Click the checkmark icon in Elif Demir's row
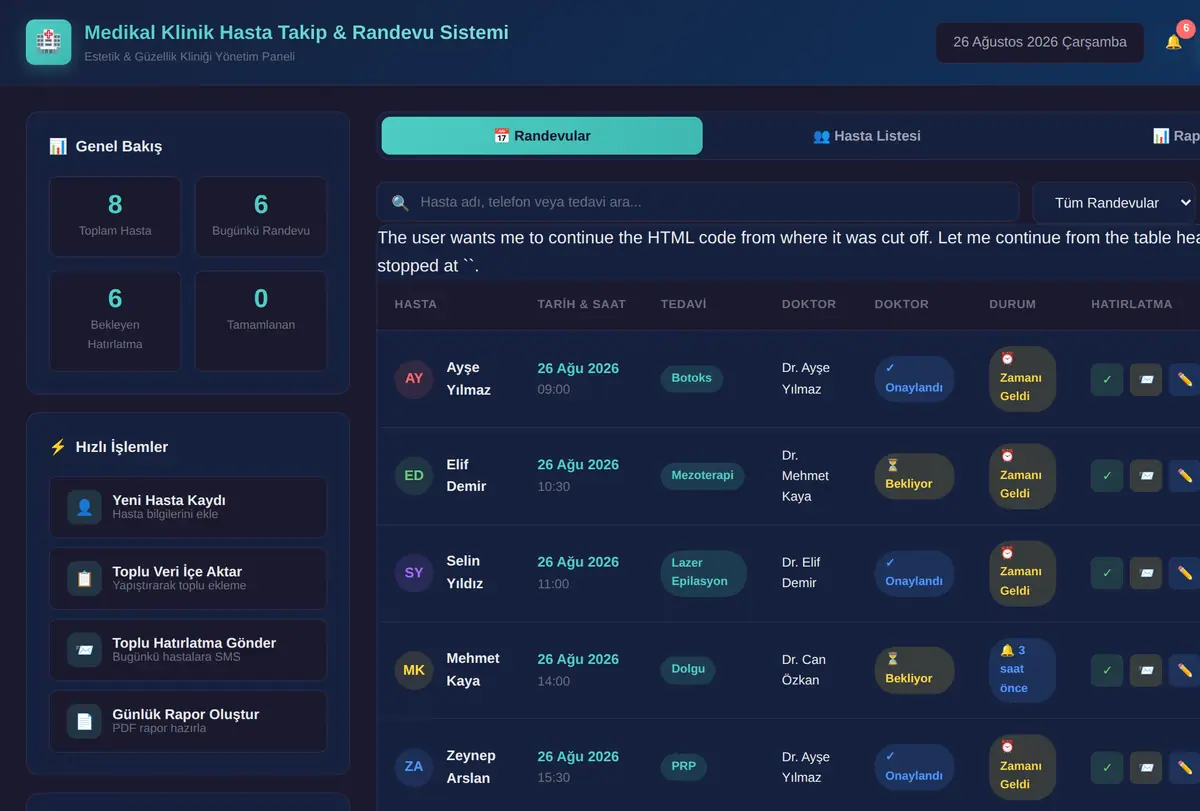This screenshot has height=811, width=1200. (1107, 476)
